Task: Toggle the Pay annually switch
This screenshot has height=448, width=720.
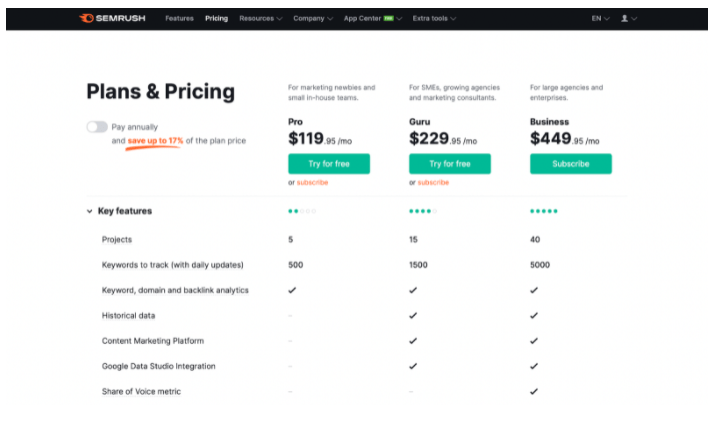Action: (97, 127)
